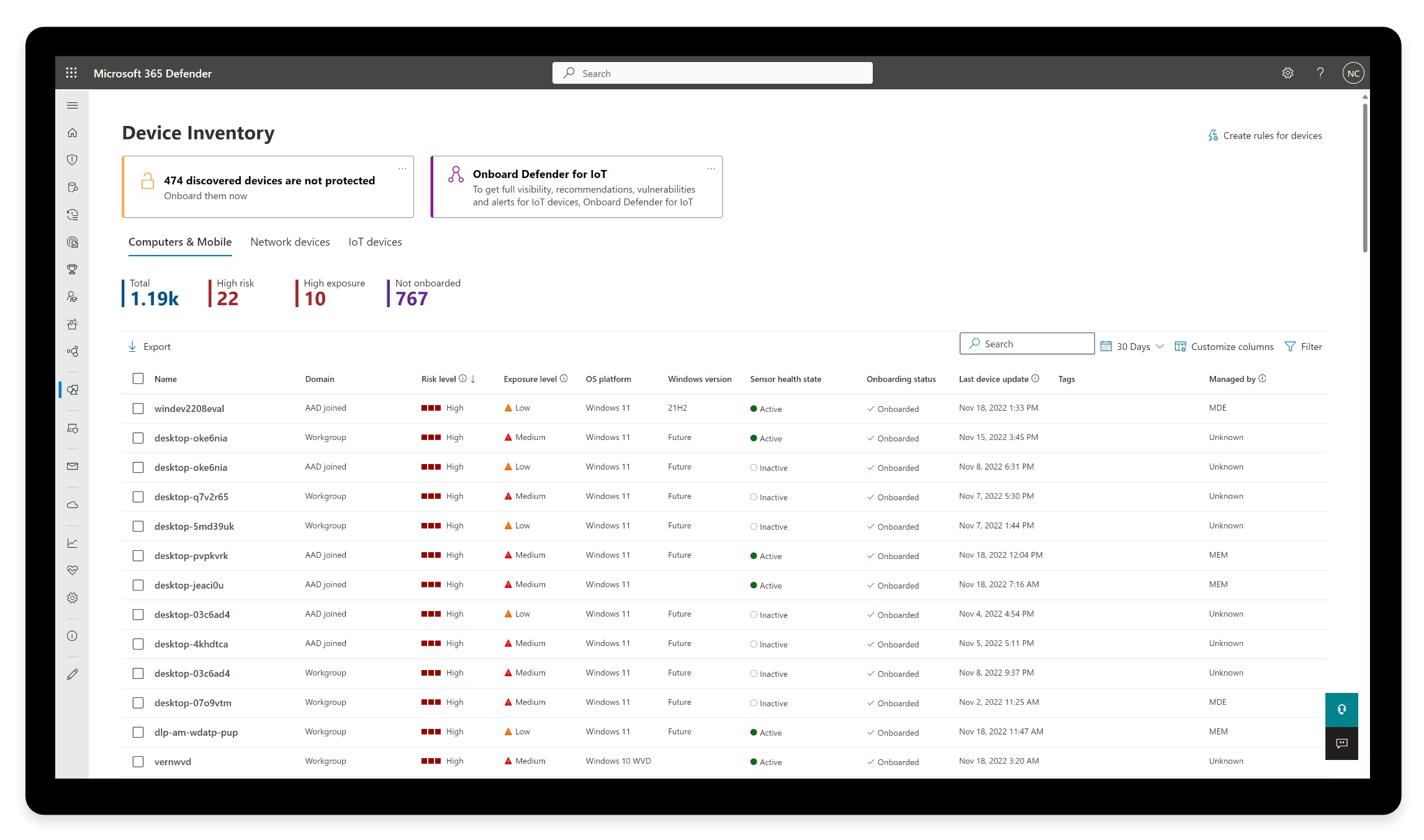This screenshot has height=840, width=1424.
Task: Open the Learning hub icon in sidebar
Action: click(73, 297)
